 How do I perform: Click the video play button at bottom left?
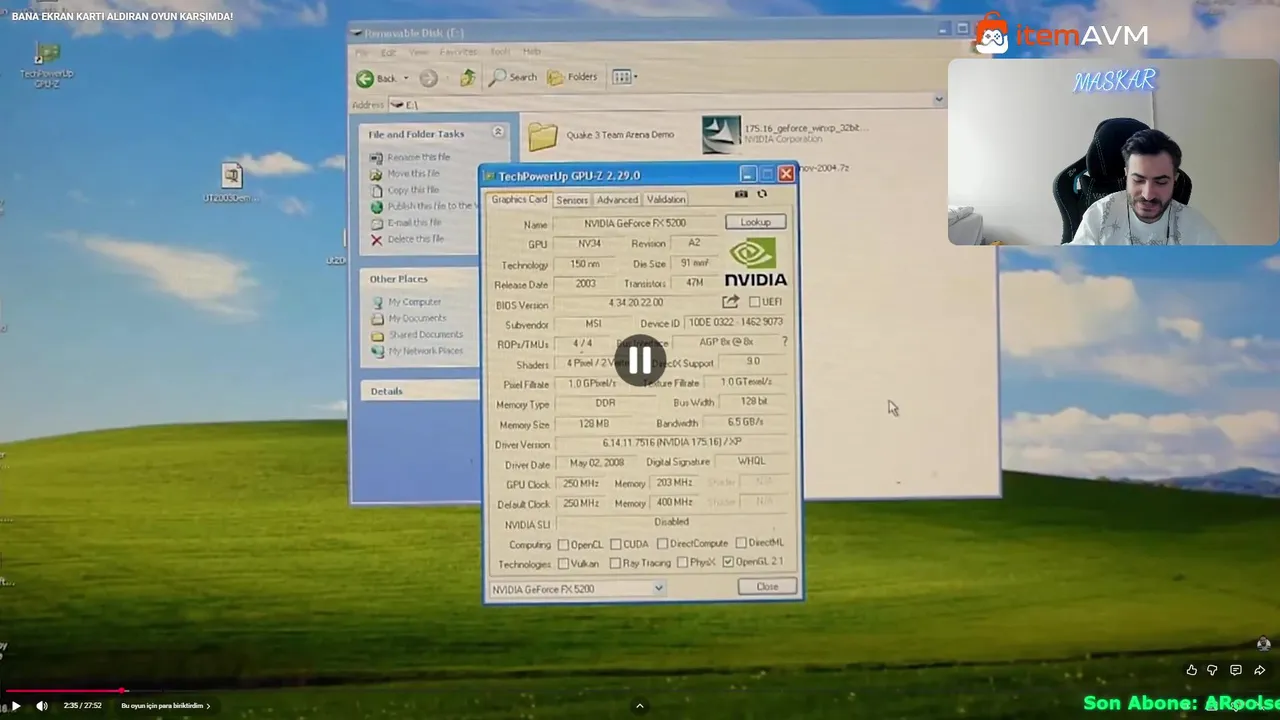pyautogui.click(x=15, y=706)
